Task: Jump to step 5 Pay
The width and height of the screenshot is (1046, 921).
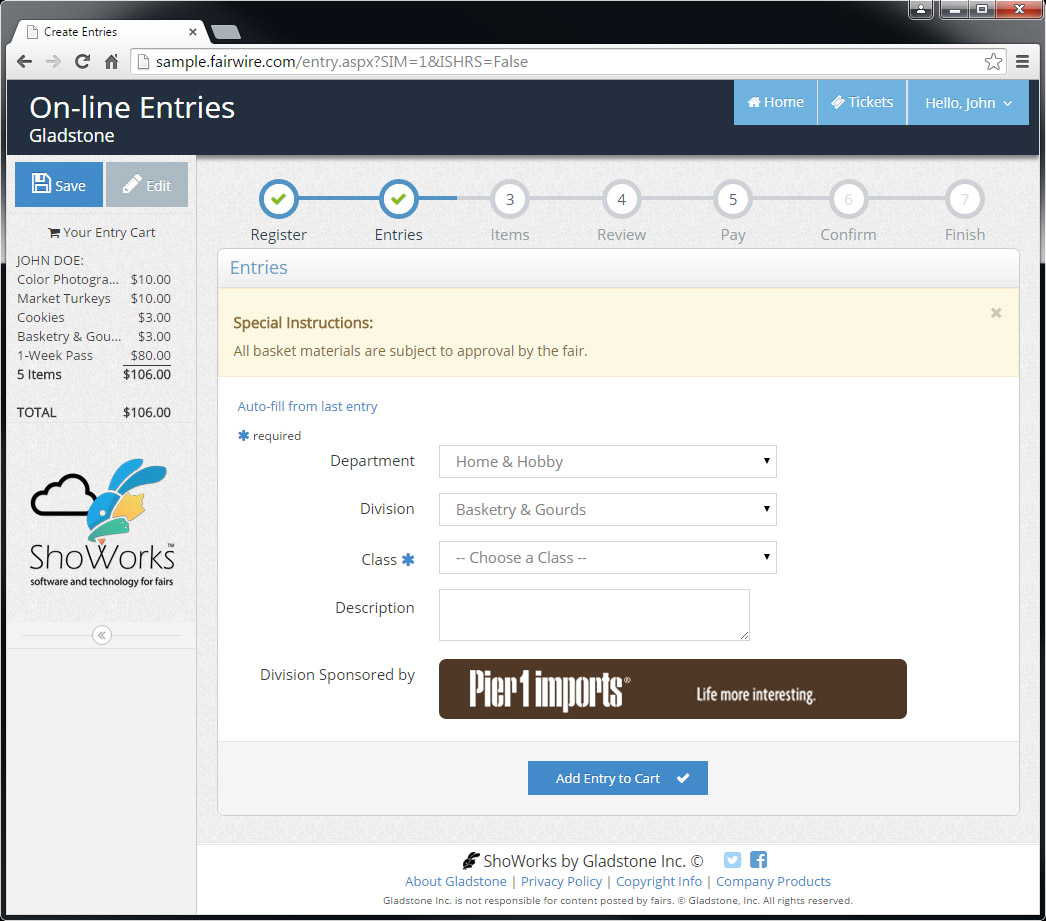Action: (732, 199)
